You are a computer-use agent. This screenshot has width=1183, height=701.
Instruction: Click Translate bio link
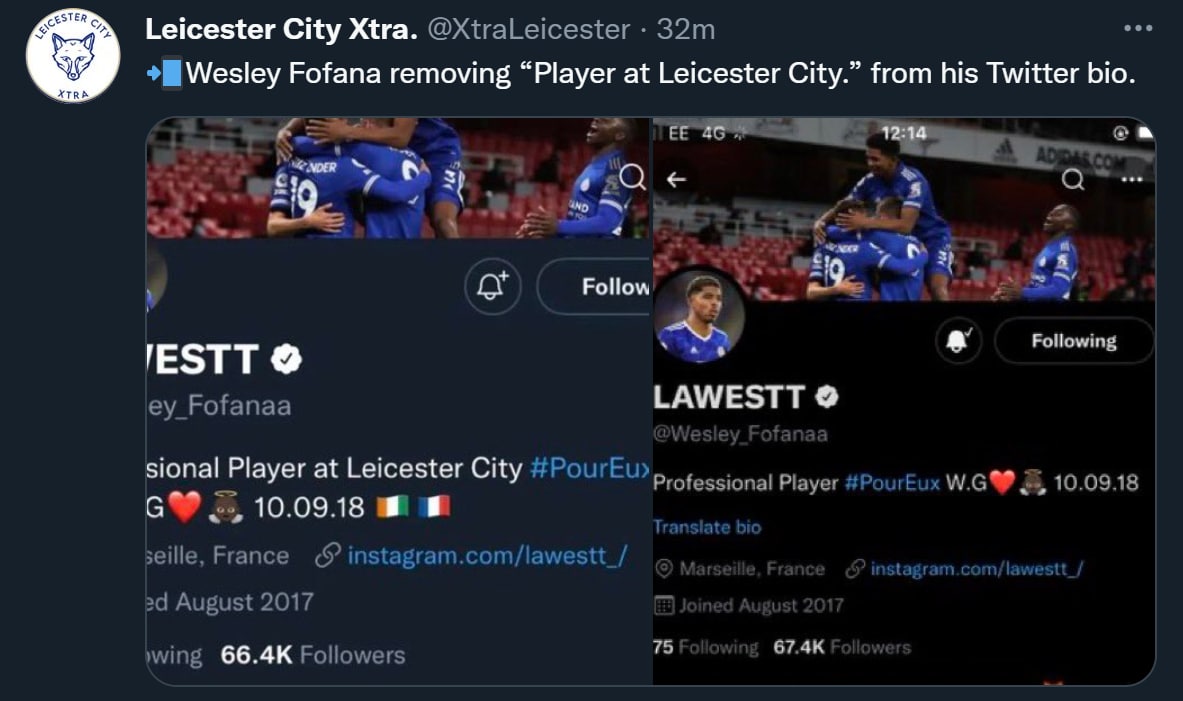point(707,527)
